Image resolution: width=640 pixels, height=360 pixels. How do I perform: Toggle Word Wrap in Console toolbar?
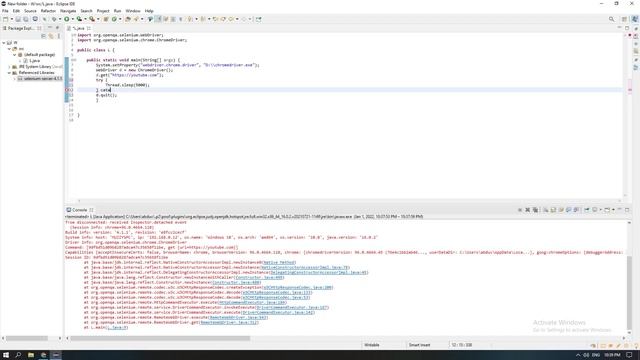point(561,210)
